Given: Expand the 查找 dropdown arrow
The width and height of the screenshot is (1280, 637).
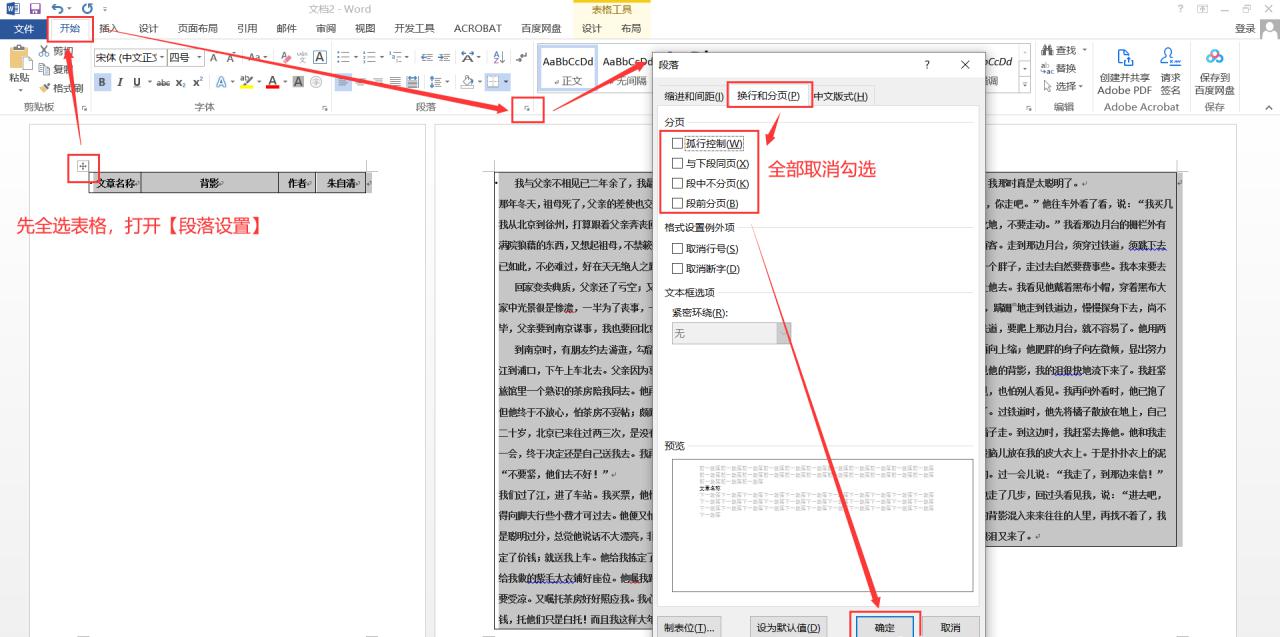Looking at the screenshot, I should (1084, 50).
